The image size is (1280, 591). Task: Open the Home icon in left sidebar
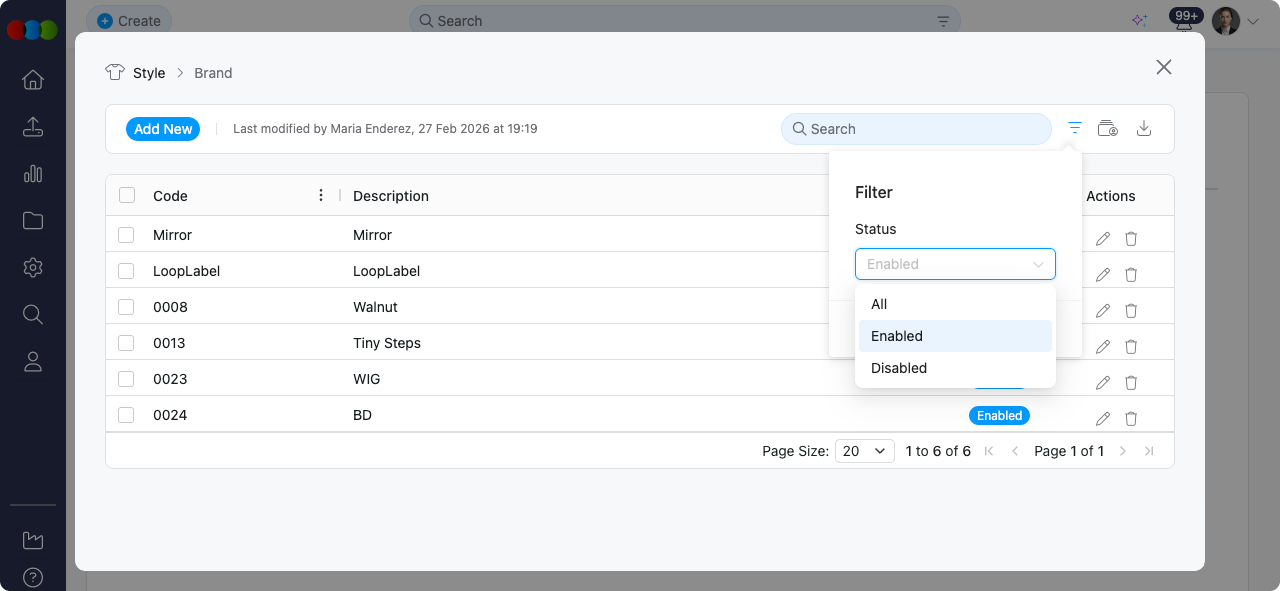pos(33,80)
